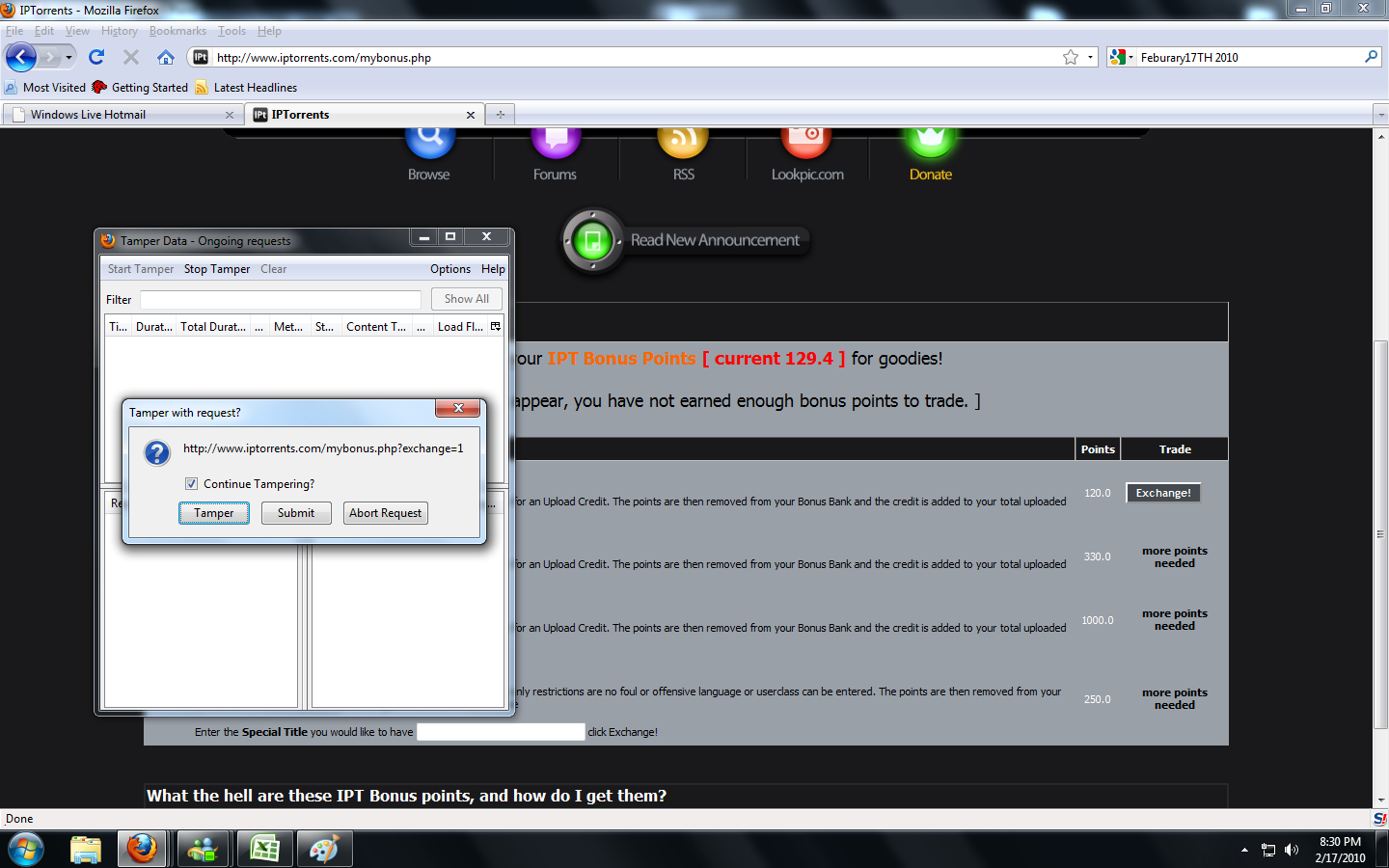Click the Firefox reload page icon

(x=96, y=57)
